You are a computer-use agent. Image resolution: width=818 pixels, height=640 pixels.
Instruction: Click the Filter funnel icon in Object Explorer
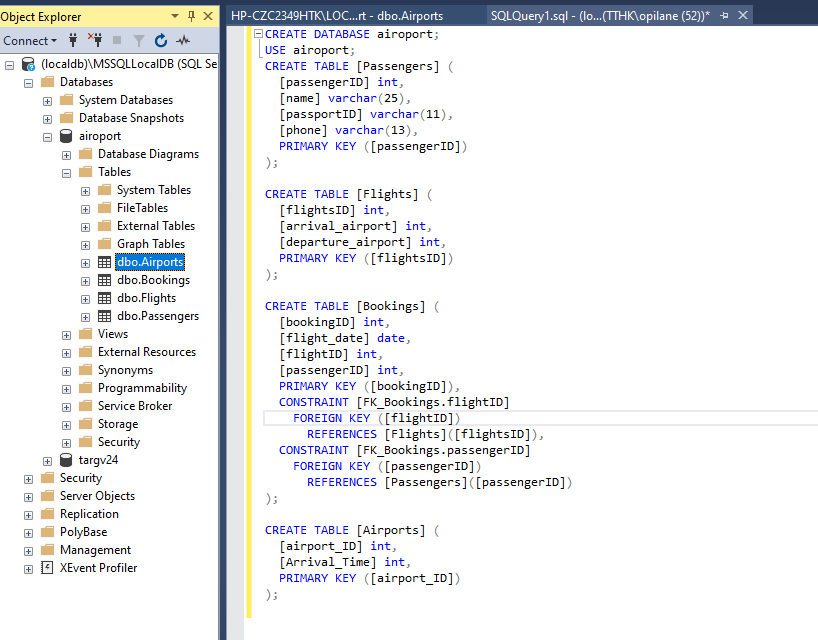click(139, 40)
